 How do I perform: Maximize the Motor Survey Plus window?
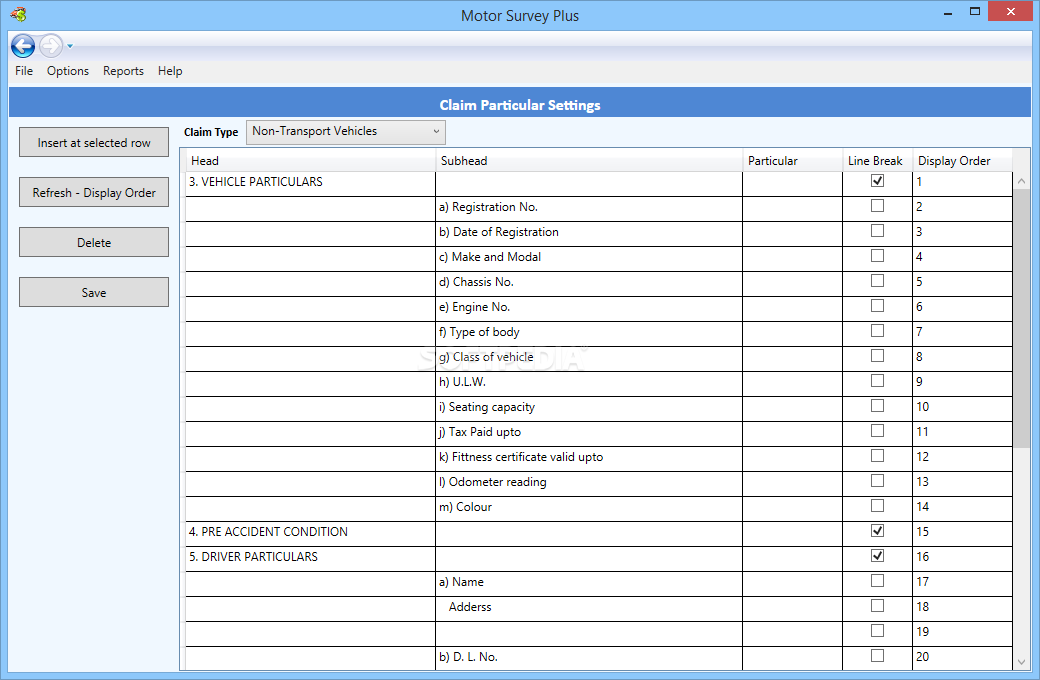click(975, 11)
